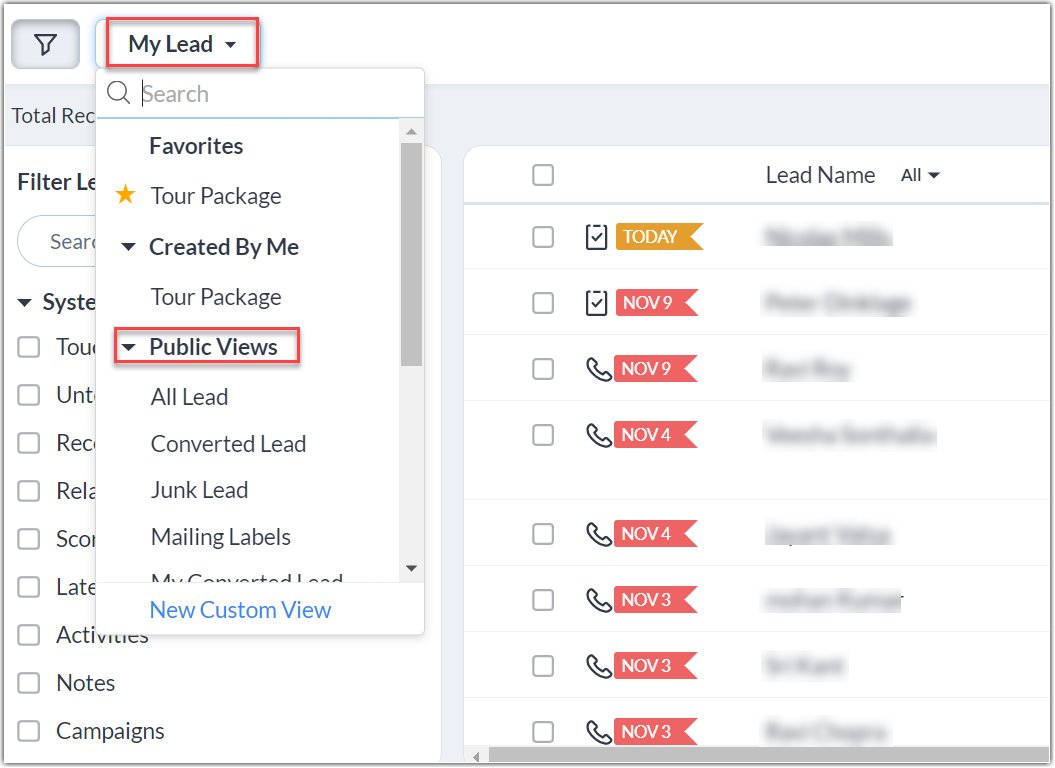Click the gold star beside Tour Package
The width and height of the screenshot is (1055, 768).
pos(126,195)
